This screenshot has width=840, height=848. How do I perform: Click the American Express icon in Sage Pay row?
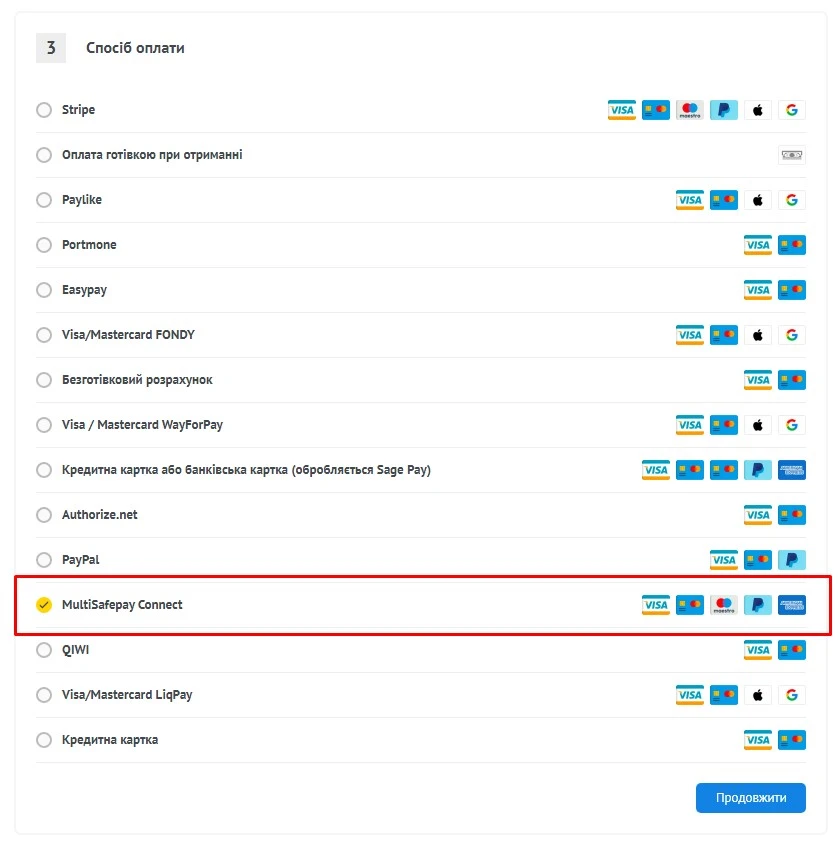coord(791,470)
